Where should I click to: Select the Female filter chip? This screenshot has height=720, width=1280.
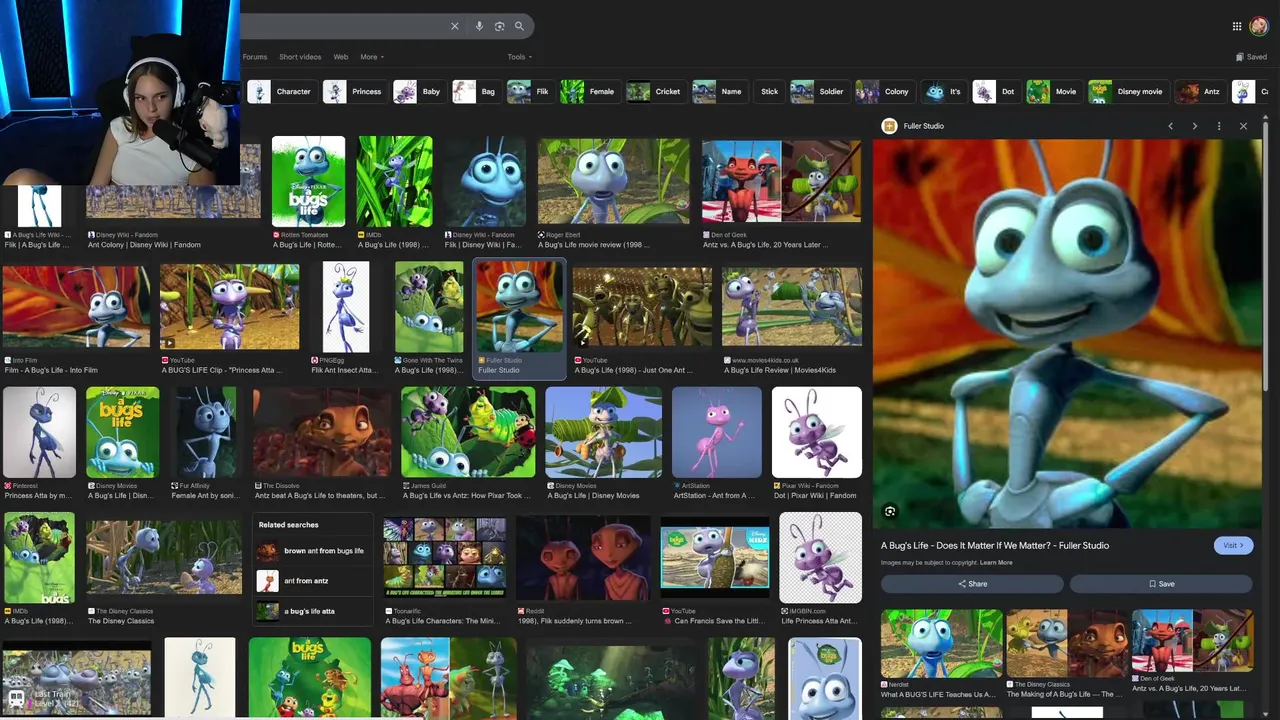point(589,92)
